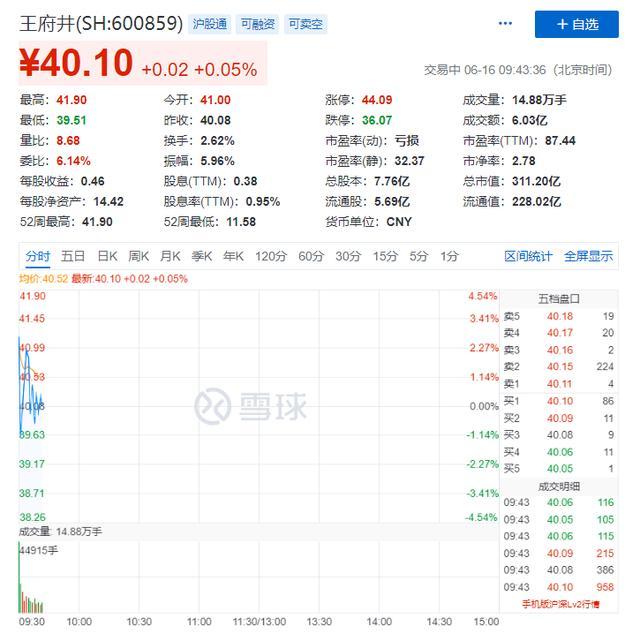640x641 pixels.
Task: Click the 涨停 value 44.09
Action: coord(377,100)
